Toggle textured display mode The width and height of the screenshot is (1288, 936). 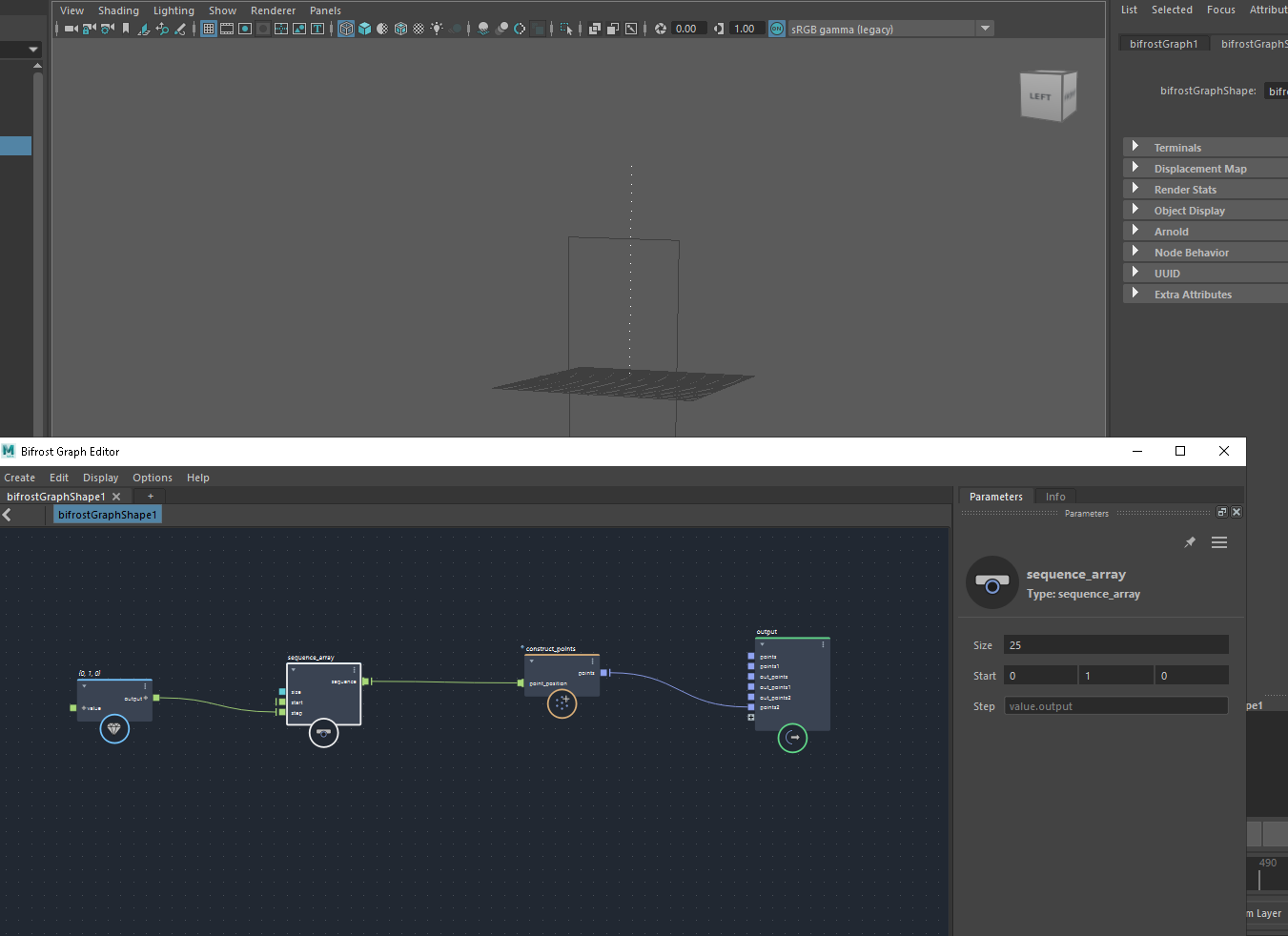tap(419, 29)
